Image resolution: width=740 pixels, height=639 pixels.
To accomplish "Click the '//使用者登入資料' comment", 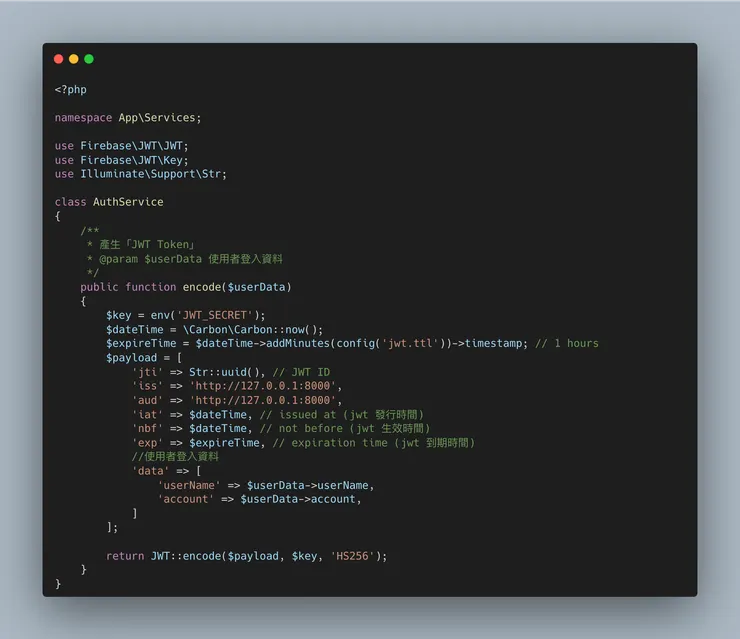I will point(175,456).
